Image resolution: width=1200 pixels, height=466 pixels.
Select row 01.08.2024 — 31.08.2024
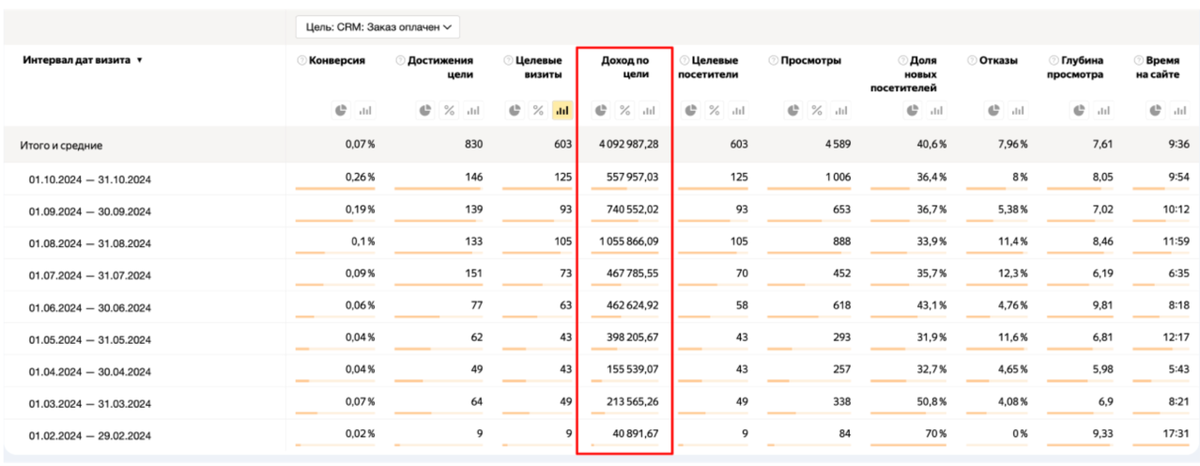tap(90, 242)
